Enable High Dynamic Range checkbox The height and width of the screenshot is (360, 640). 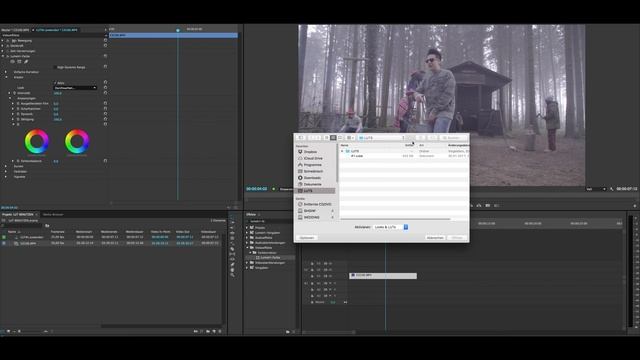point(55,67)
